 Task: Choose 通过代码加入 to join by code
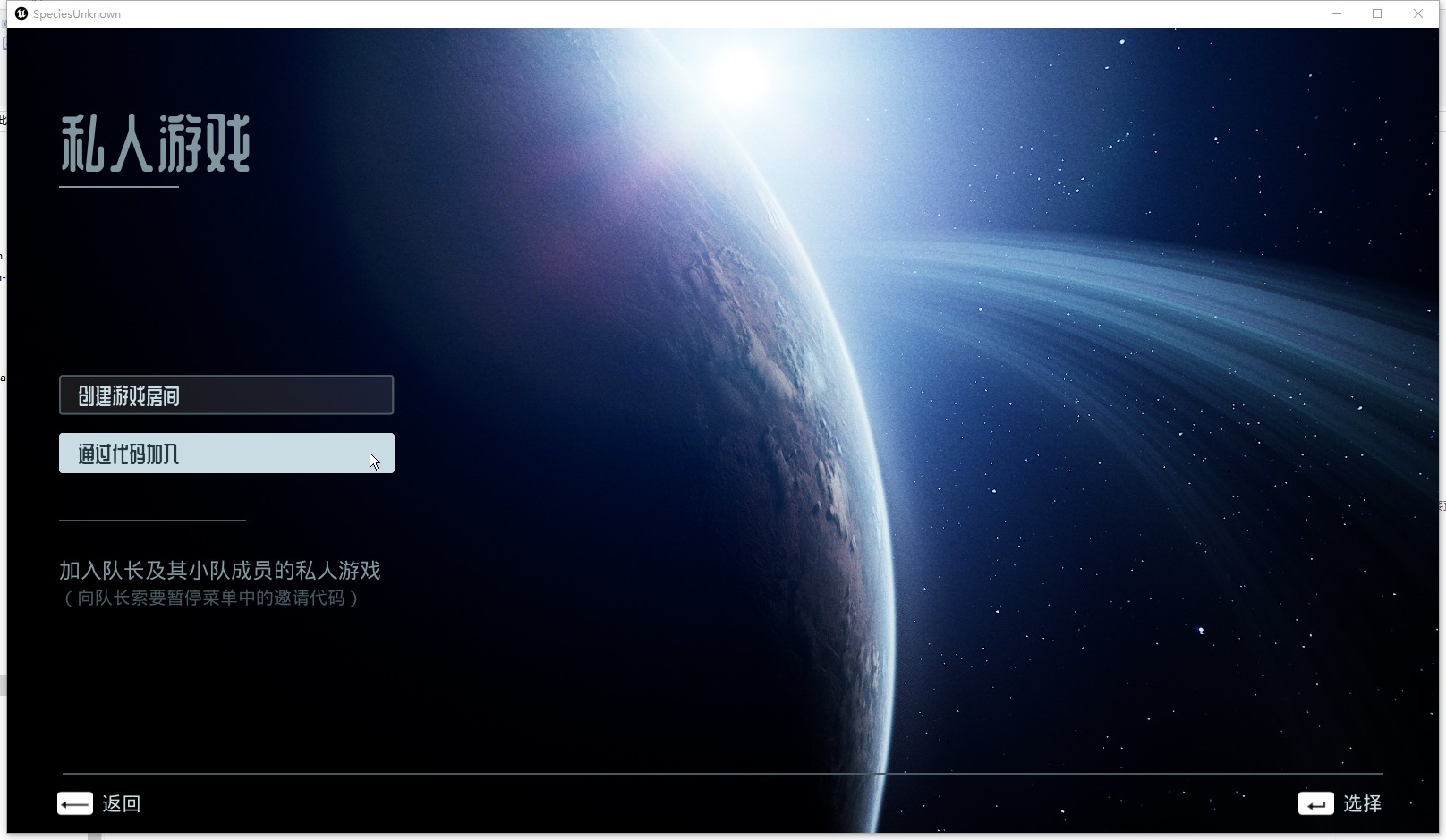point(226,454)
